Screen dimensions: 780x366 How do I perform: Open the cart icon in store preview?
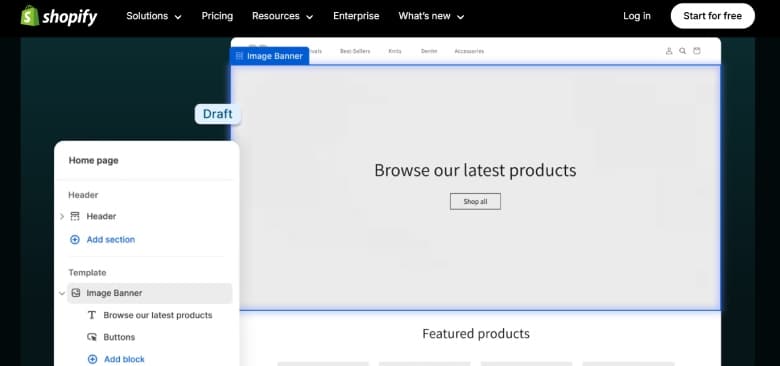(696, 51)
